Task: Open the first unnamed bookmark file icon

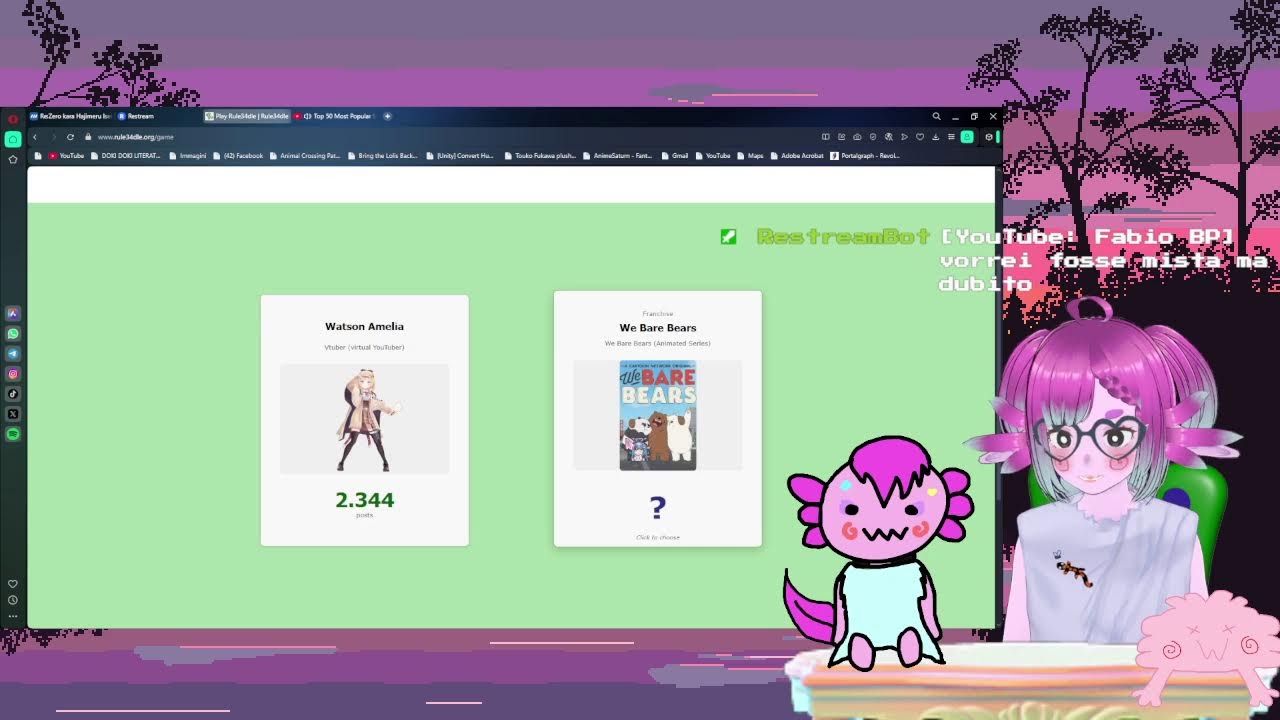Action: click(x=38, y=156)
